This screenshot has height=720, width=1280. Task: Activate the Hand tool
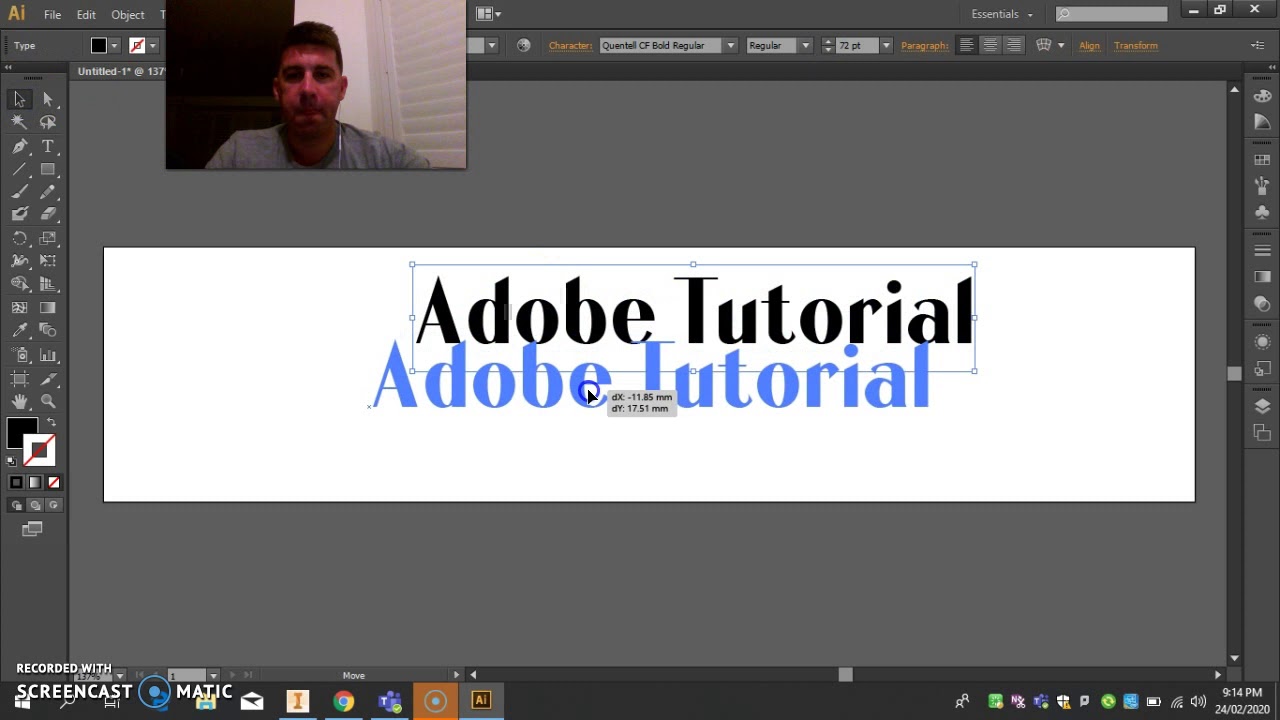tap(19, 402)
